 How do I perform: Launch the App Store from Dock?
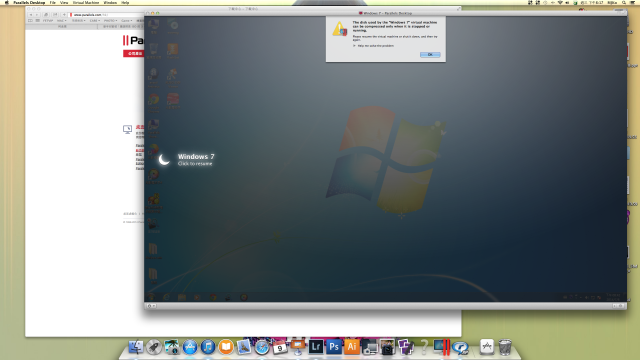[190, 347]
